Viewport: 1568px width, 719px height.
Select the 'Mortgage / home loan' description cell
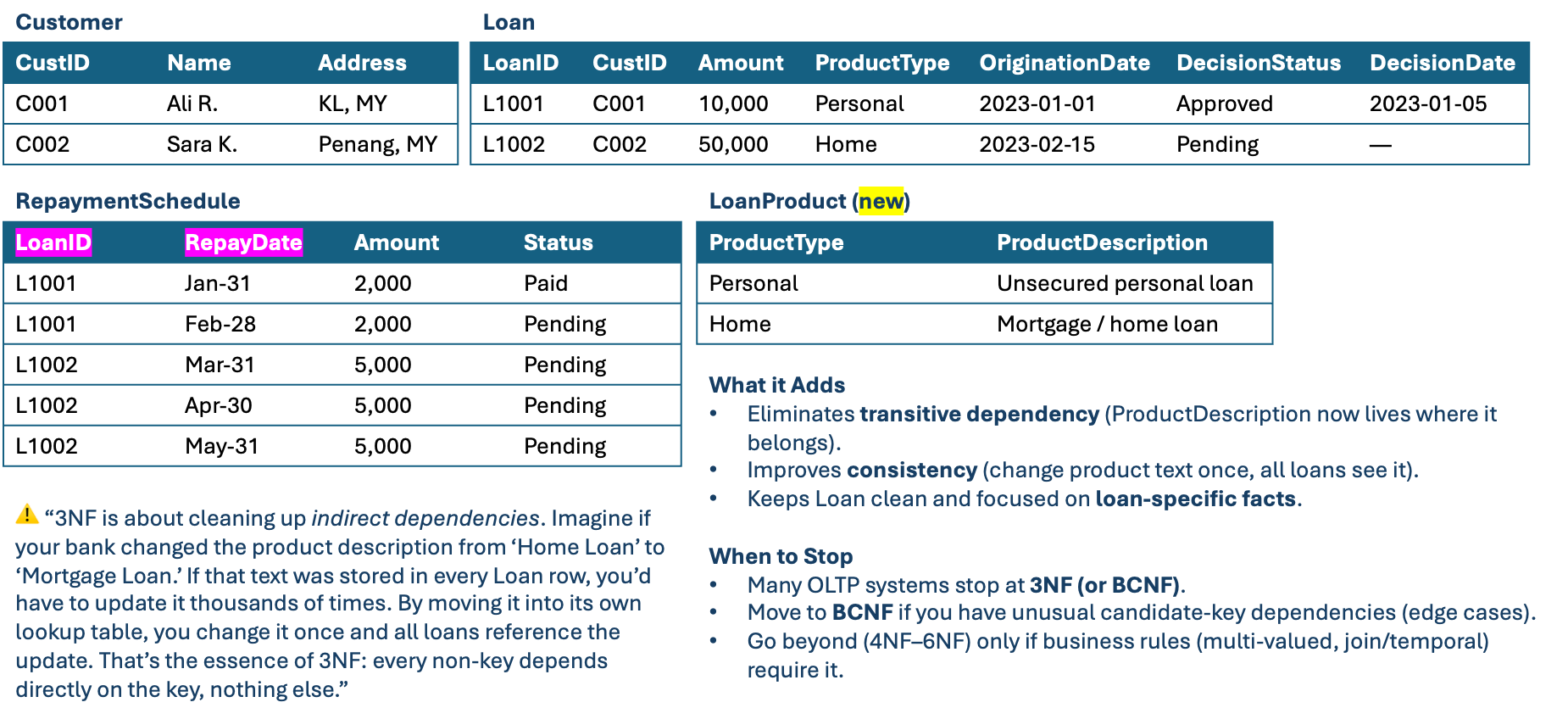(1107, 325)
